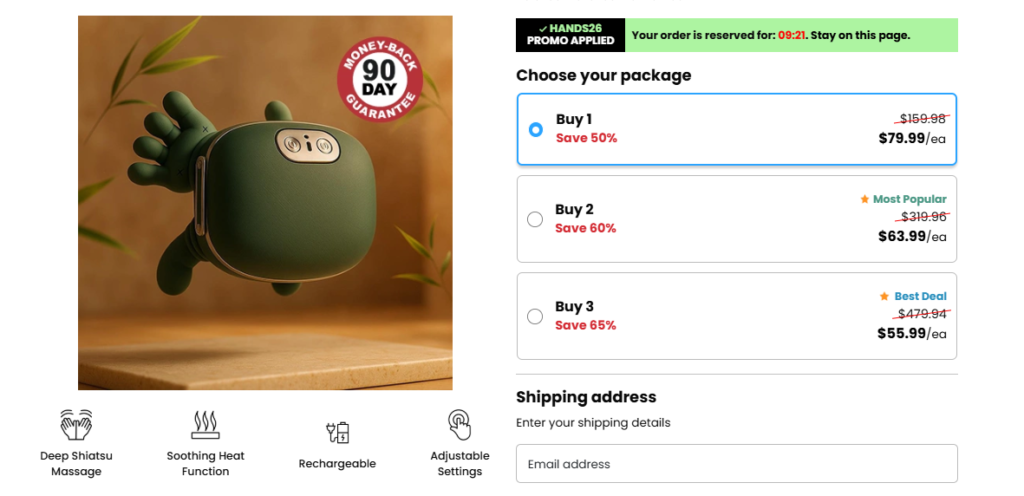1024x496 pixels.
Task: Select the Buy 1 radio button
Action: pyautogui.click(x=535, y=129)
